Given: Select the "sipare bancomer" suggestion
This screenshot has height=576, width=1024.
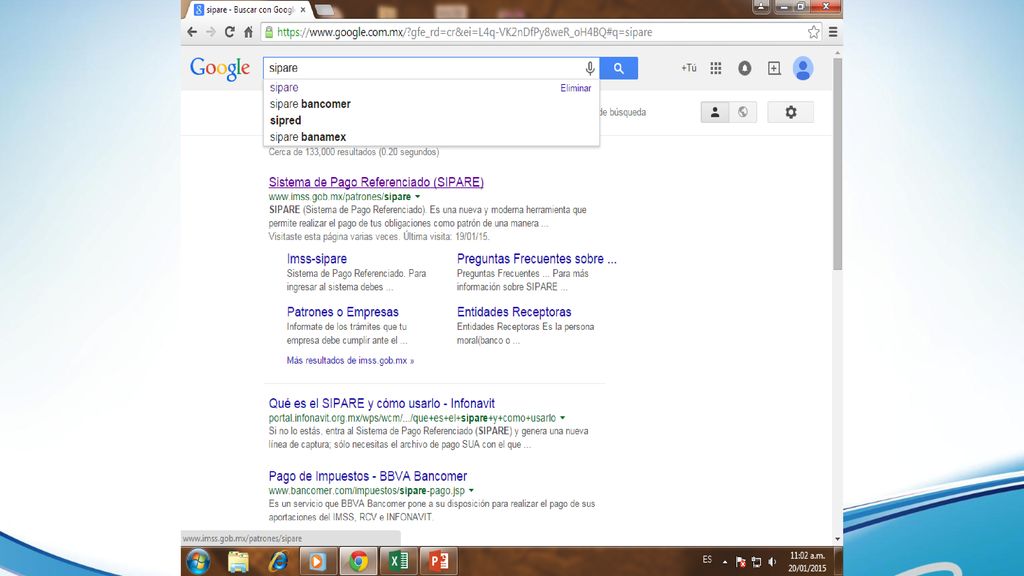Looking at the screenshot, I should point(310,104).
